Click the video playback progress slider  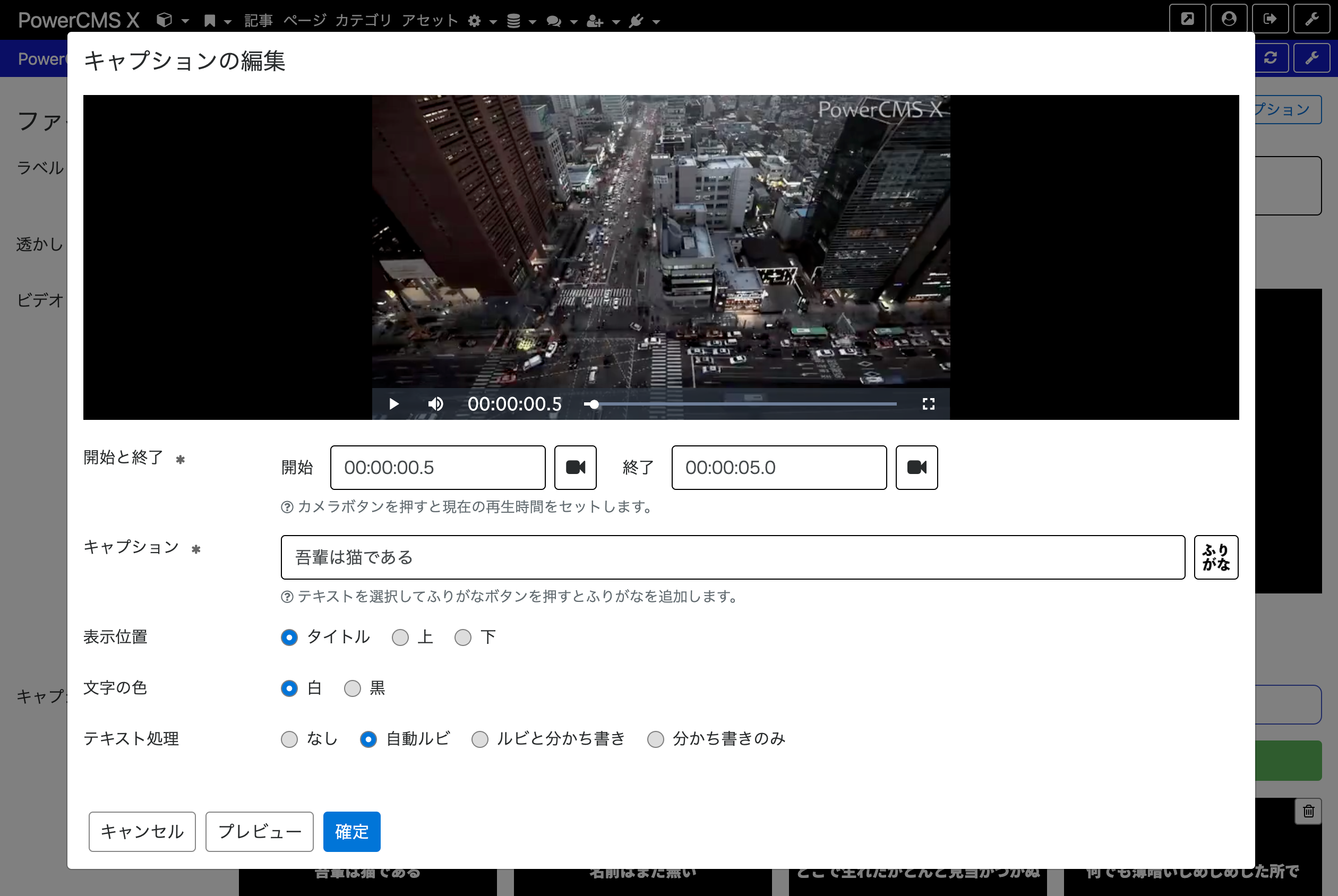pyautogui.click(x=743, y=404)
